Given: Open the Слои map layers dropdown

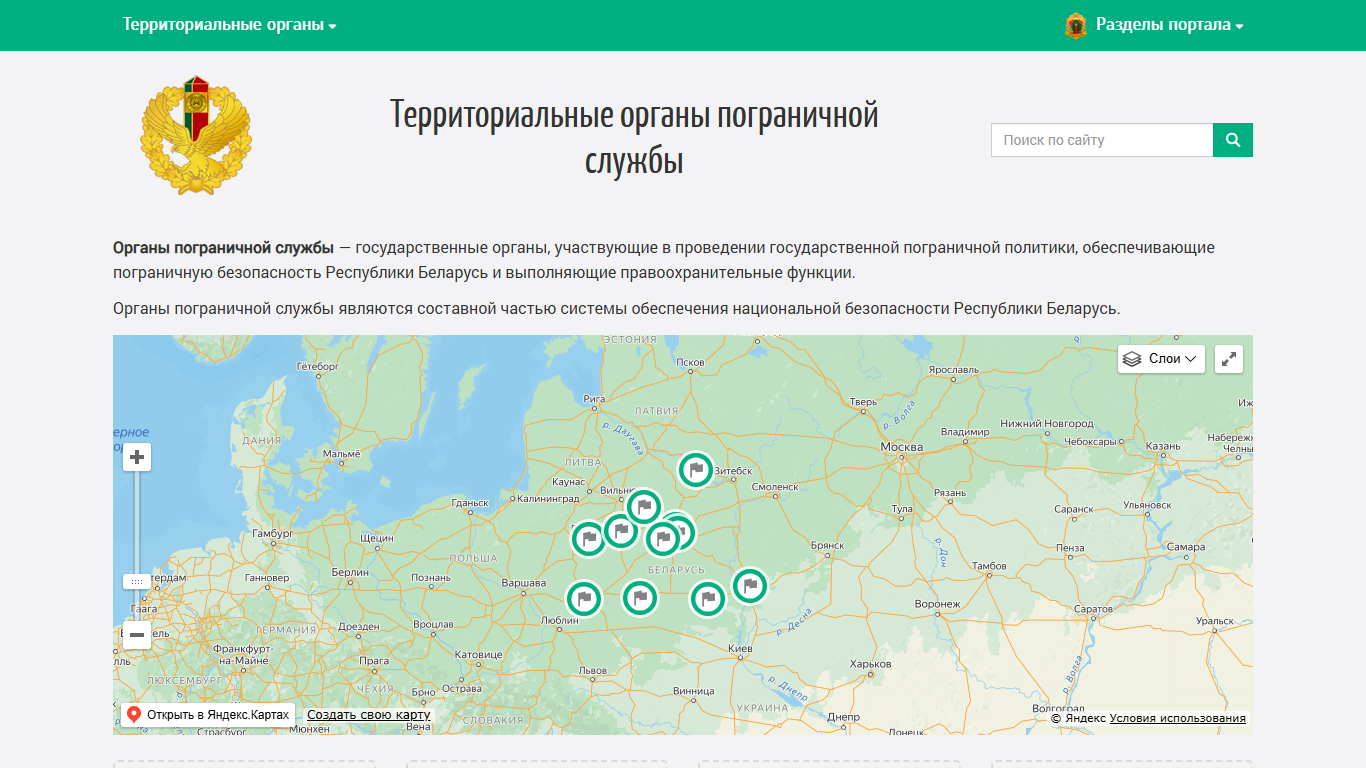Looking at the screenshot, I should [x=1161, y=359].
